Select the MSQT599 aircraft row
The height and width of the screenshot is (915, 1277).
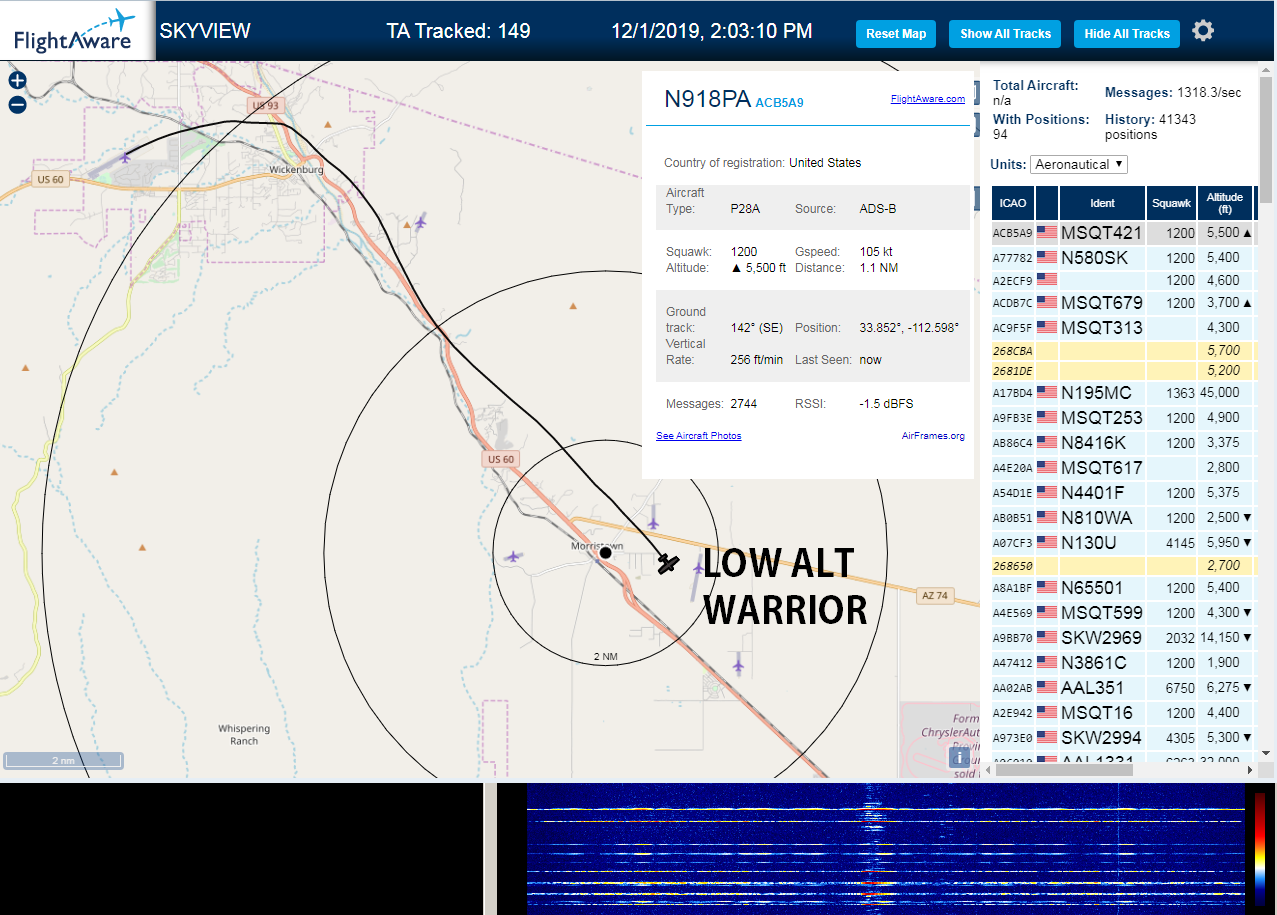1123,613
